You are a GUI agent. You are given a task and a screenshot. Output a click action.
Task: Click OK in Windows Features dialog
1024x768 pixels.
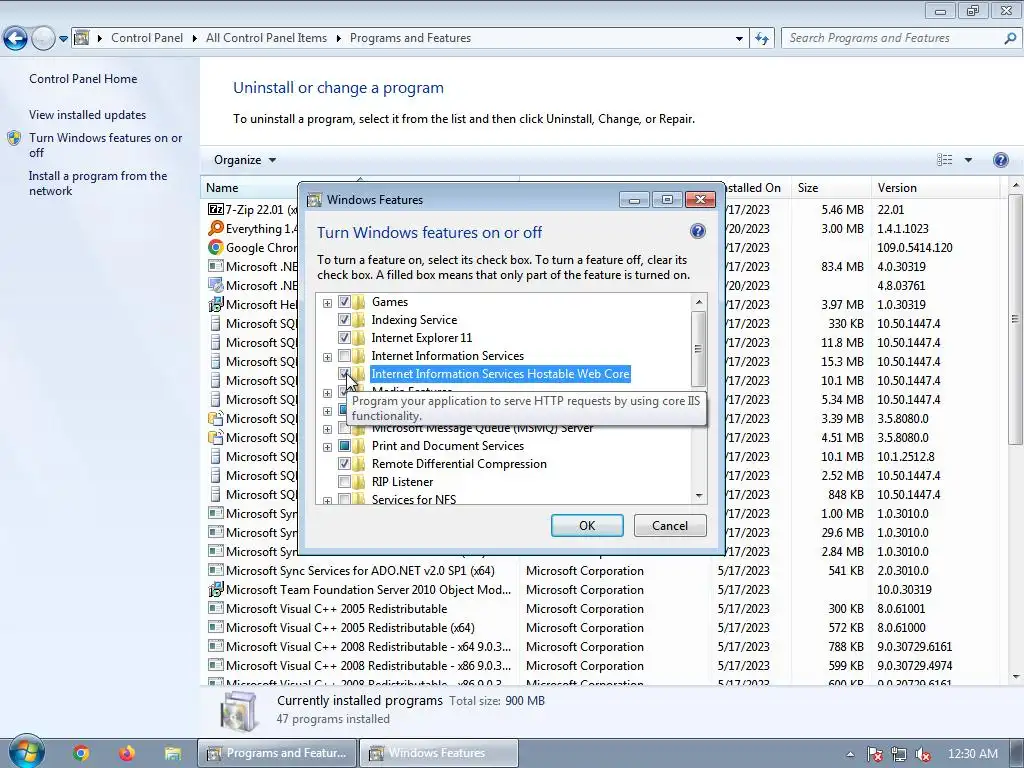pyautogui.click(x=587, y=526)
